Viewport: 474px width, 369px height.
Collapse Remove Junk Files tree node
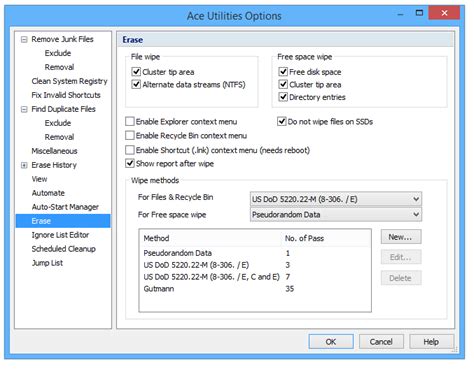(24, 39)
